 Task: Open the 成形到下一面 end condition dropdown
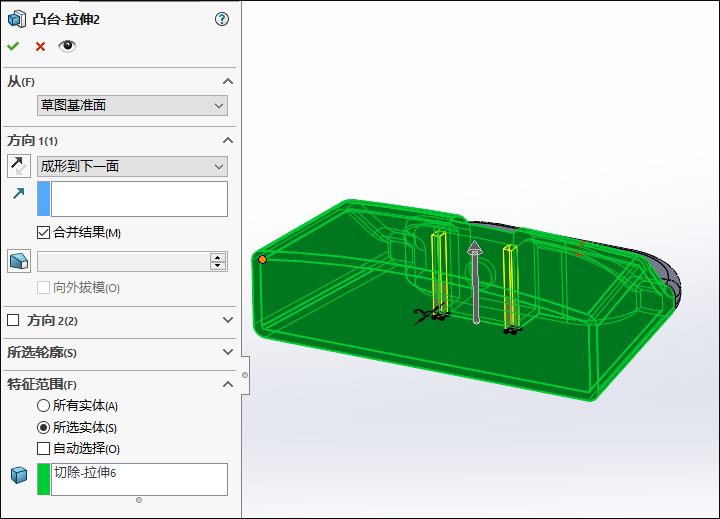(132, 166)
